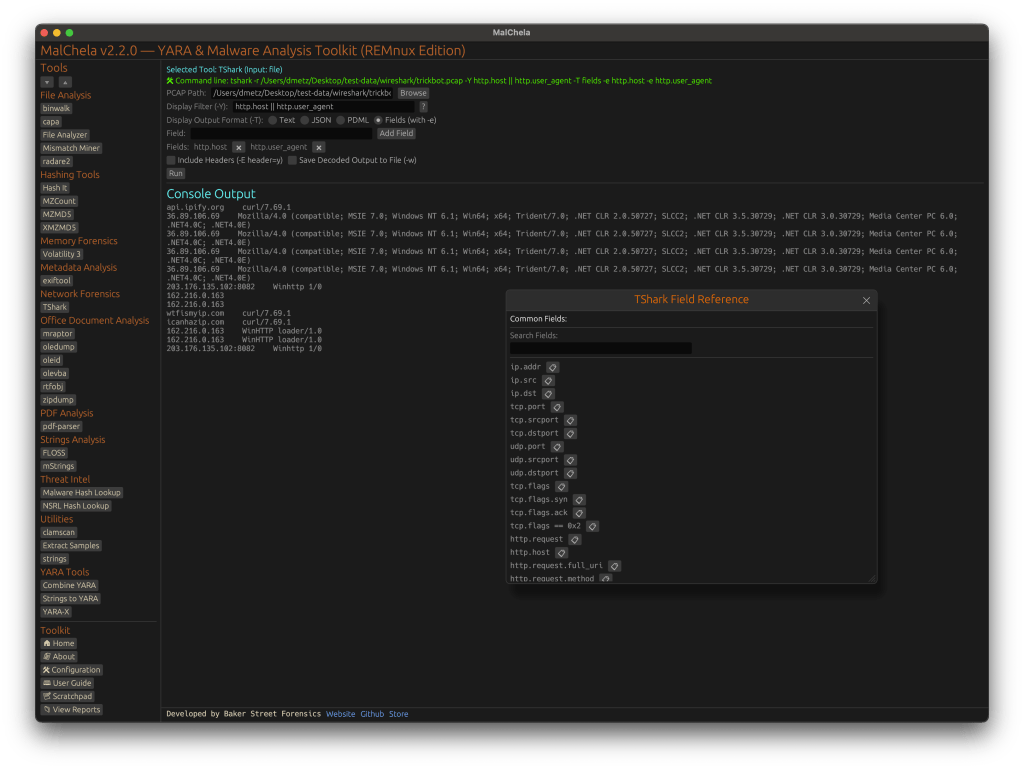The image size is (1024, 769).
Task: Click the icon next to http.host in reference
Action: click(561, 552)
